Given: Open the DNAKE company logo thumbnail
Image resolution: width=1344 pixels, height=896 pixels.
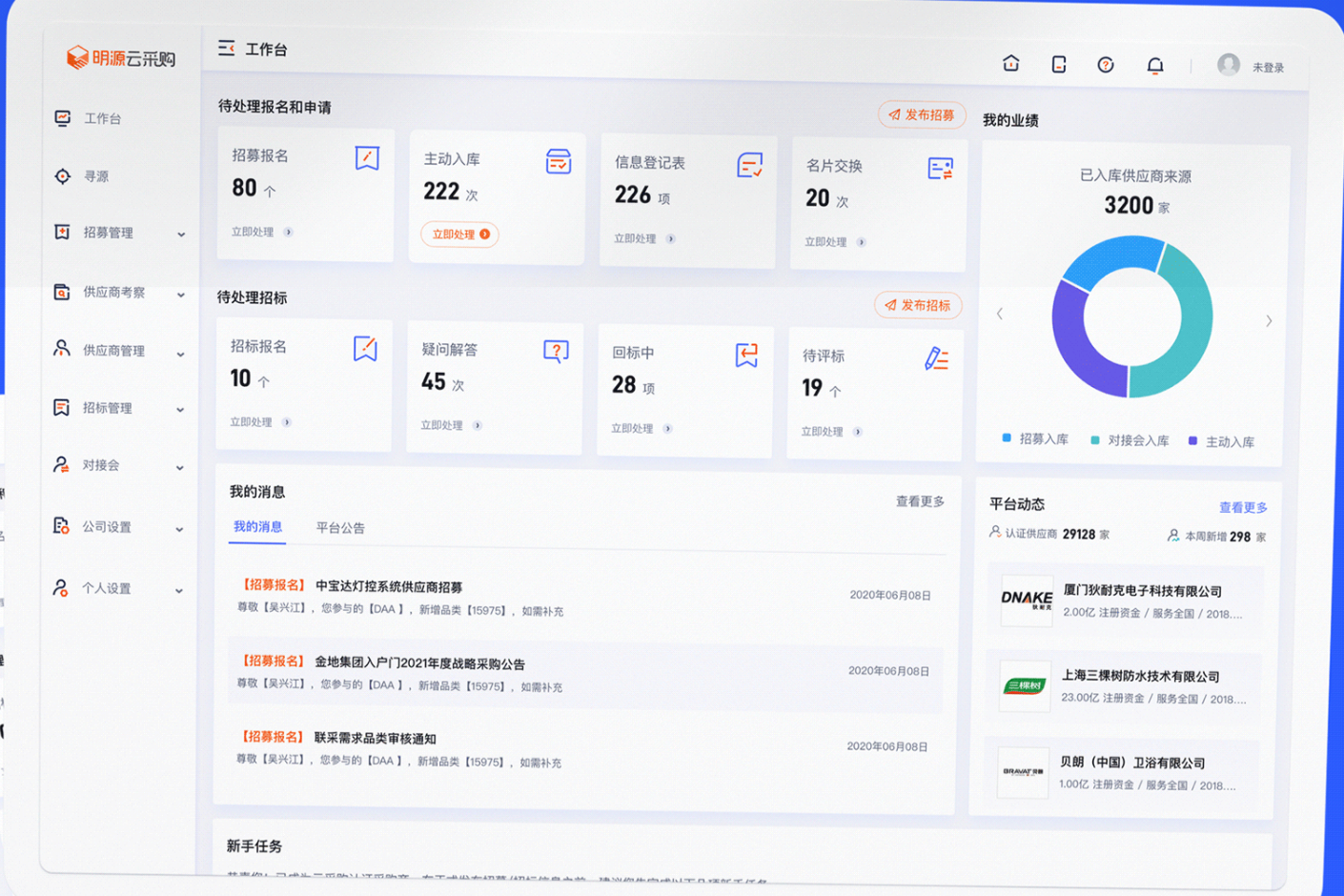Looking at the screenshot, I should click(x=1027, y=601).
